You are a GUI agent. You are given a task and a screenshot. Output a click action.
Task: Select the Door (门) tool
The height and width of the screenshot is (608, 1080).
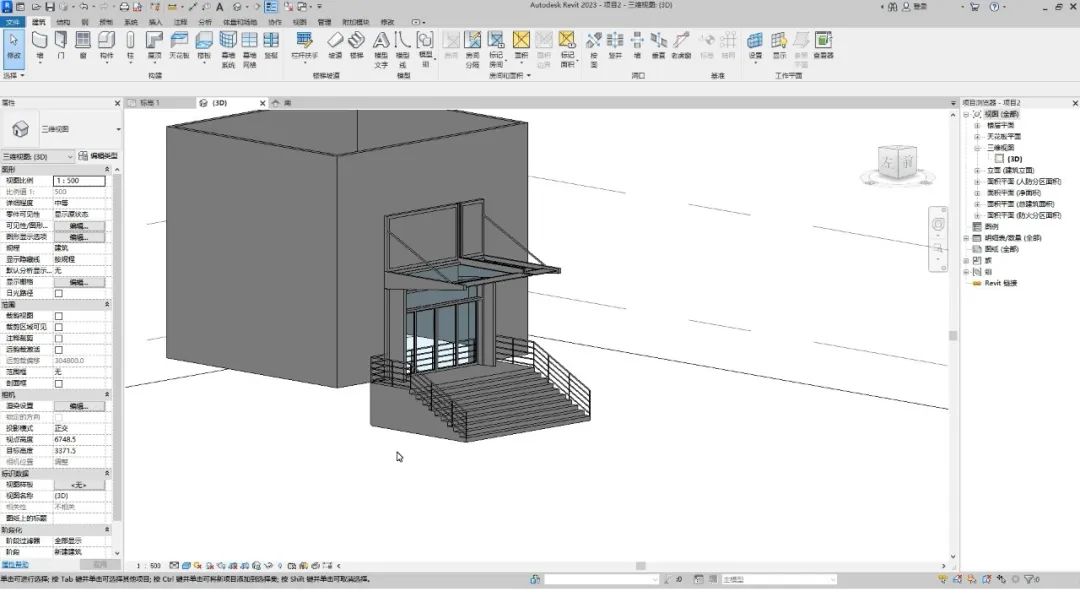61,45
